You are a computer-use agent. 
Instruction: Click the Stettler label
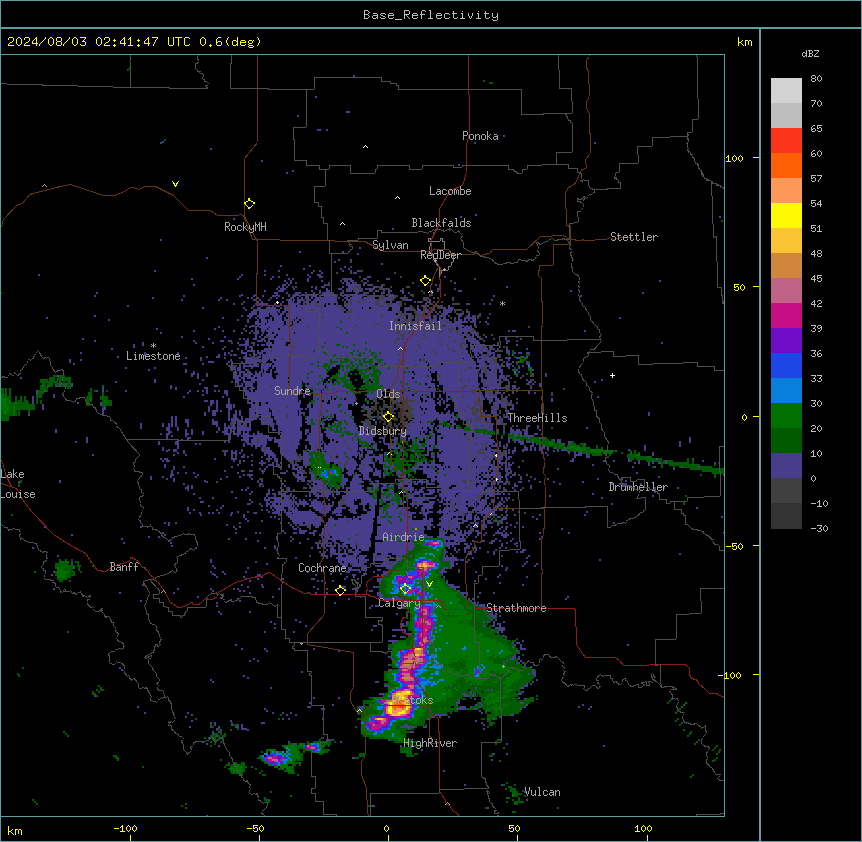[634, 237]
